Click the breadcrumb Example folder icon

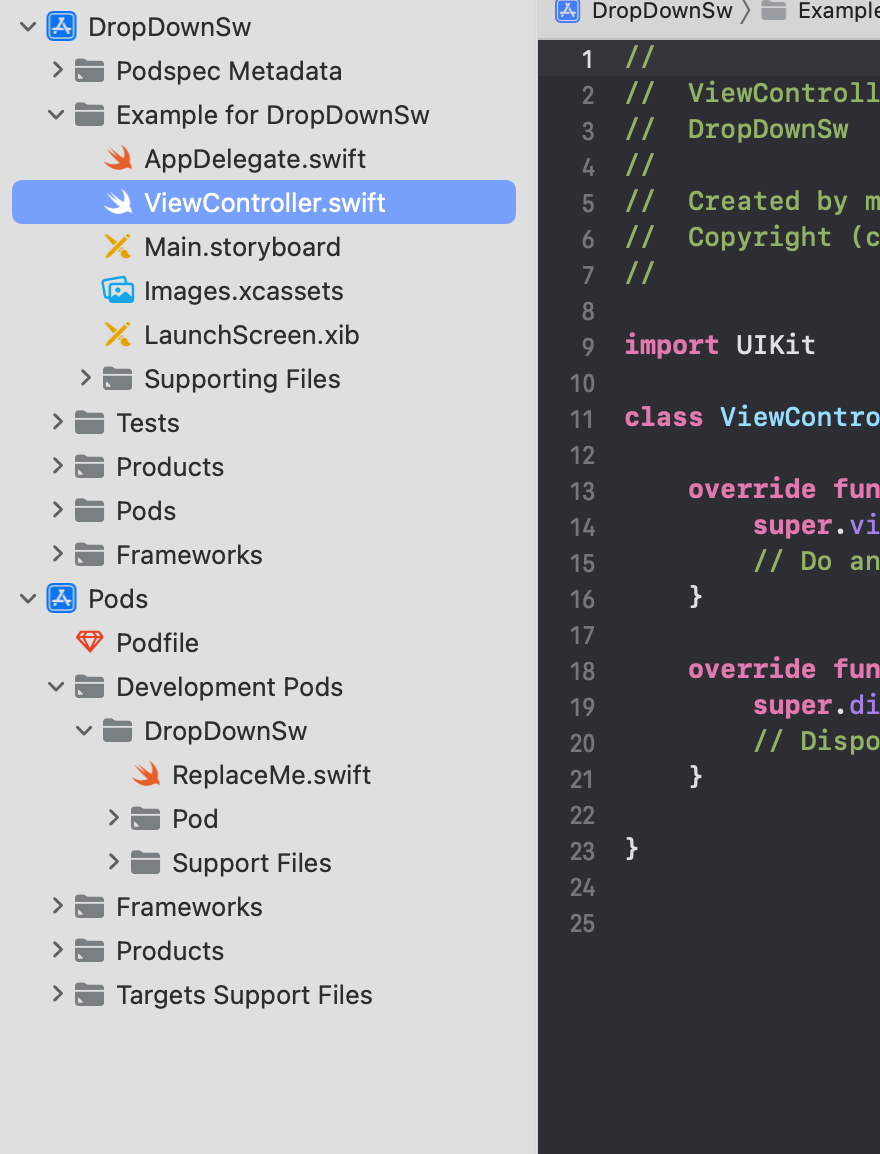(x=773, y=10)
